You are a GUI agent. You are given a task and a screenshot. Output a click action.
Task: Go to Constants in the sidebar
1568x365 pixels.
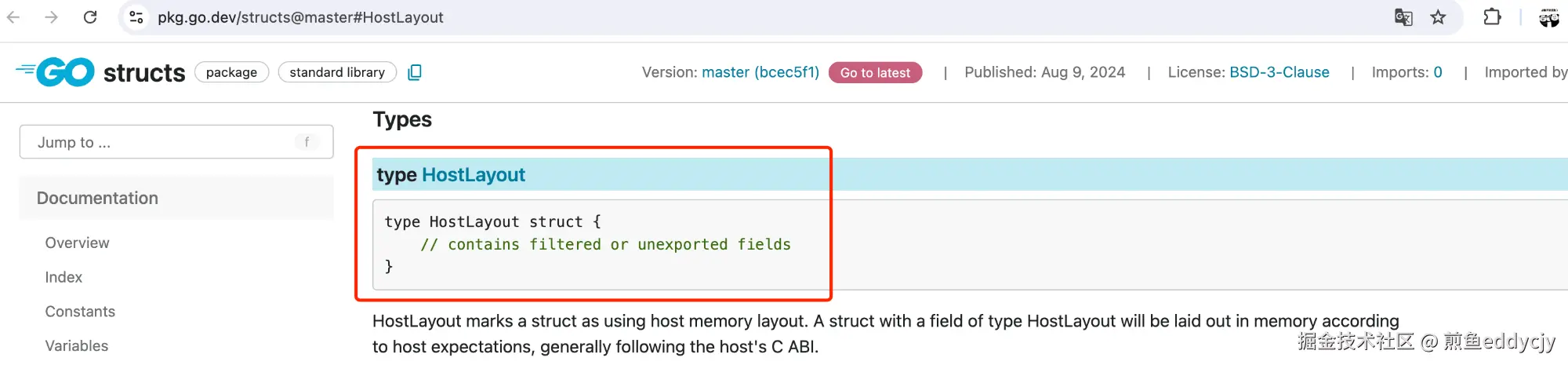[80, 312]
